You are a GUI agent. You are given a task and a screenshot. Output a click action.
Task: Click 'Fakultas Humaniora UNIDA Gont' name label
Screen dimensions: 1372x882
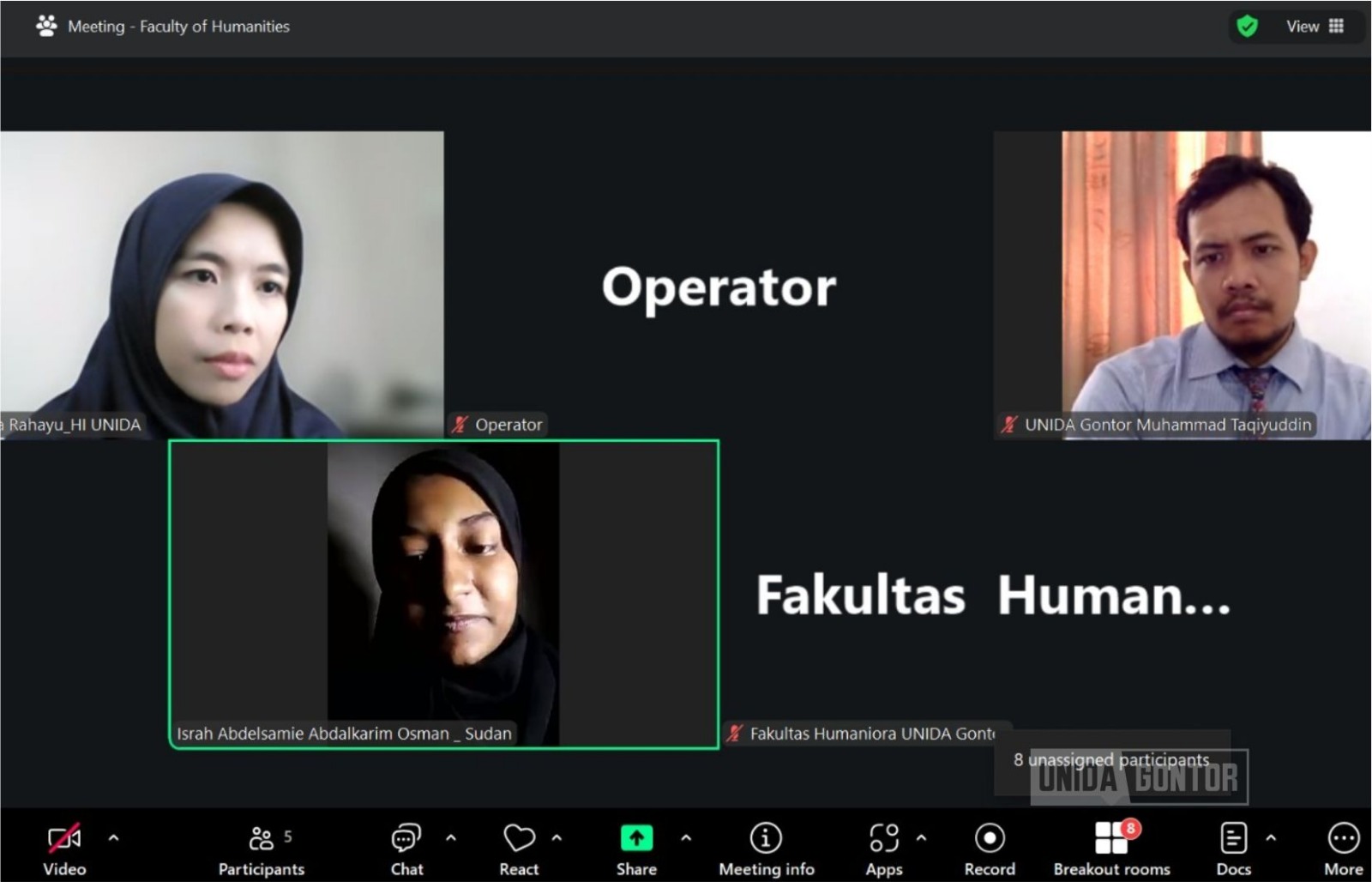[872, 734]
